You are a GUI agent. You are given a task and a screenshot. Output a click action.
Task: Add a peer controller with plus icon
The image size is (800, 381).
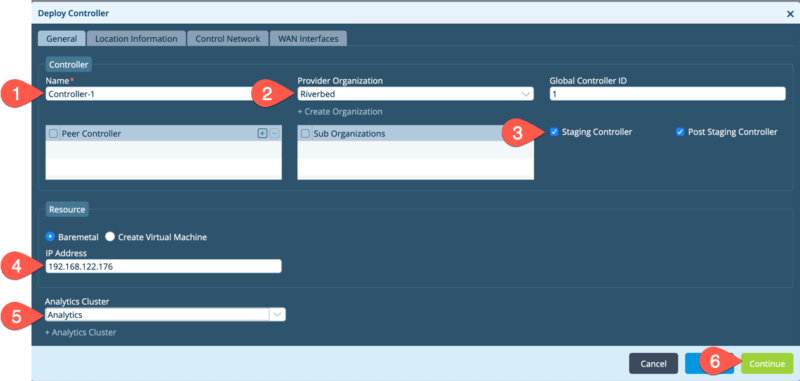tap(262, 133)
